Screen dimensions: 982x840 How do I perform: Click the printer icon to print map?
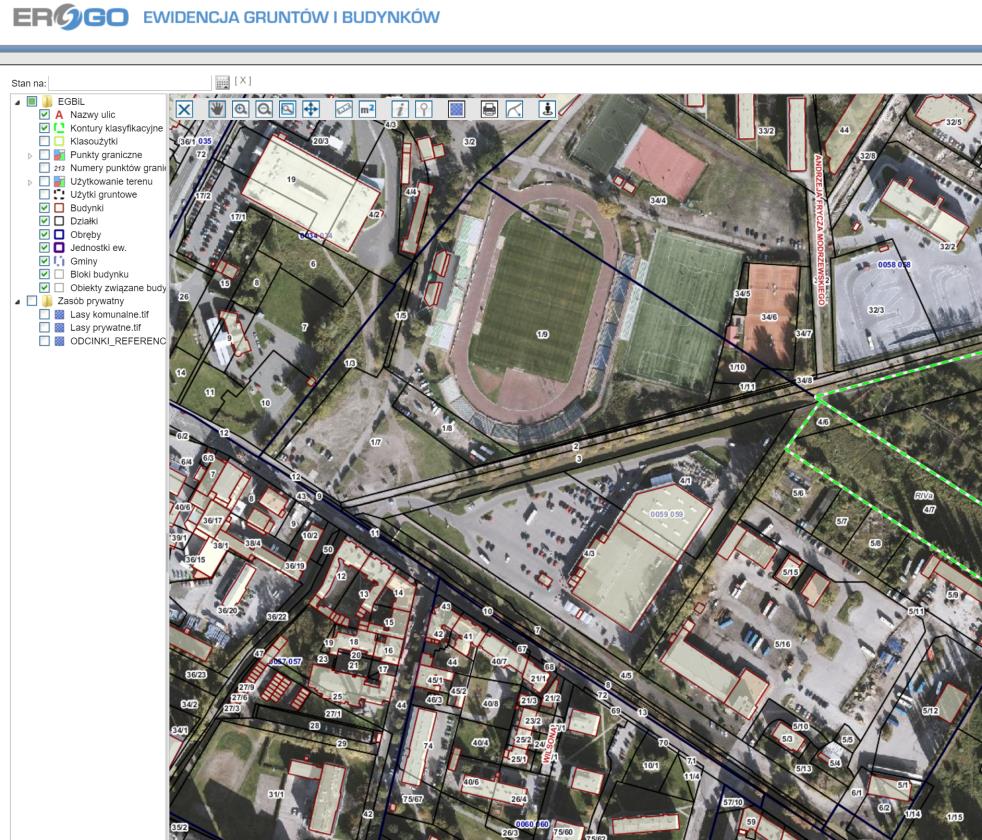click(489, 110)
